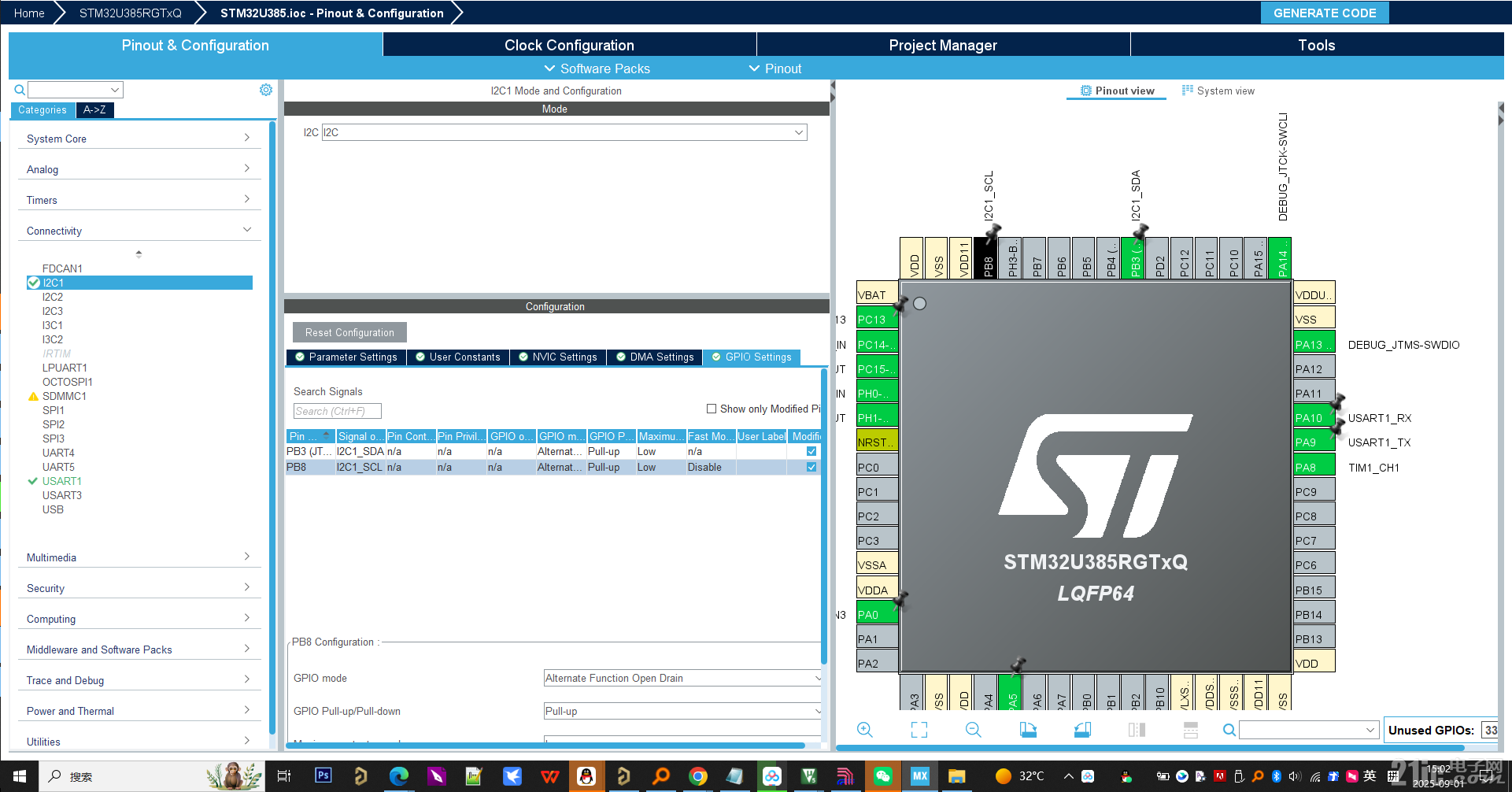Click the GENERATE CODE button
The image size is (1512, 792).
point(1325,13)
